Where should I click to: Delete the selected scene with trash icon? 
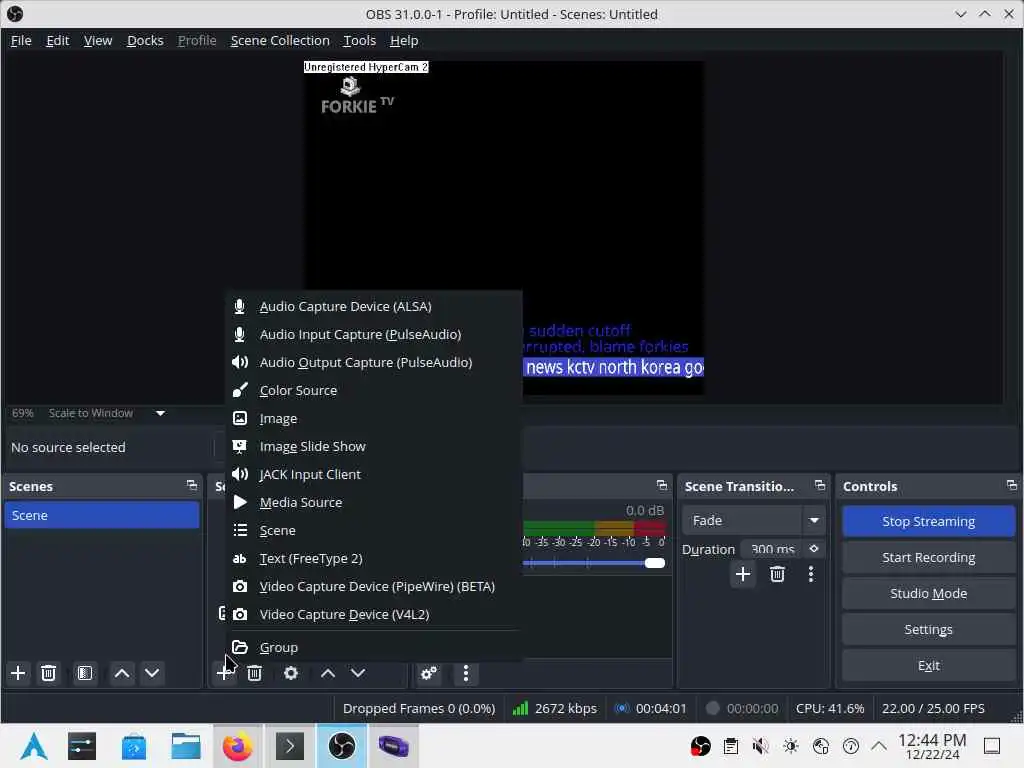click(48, 673)
